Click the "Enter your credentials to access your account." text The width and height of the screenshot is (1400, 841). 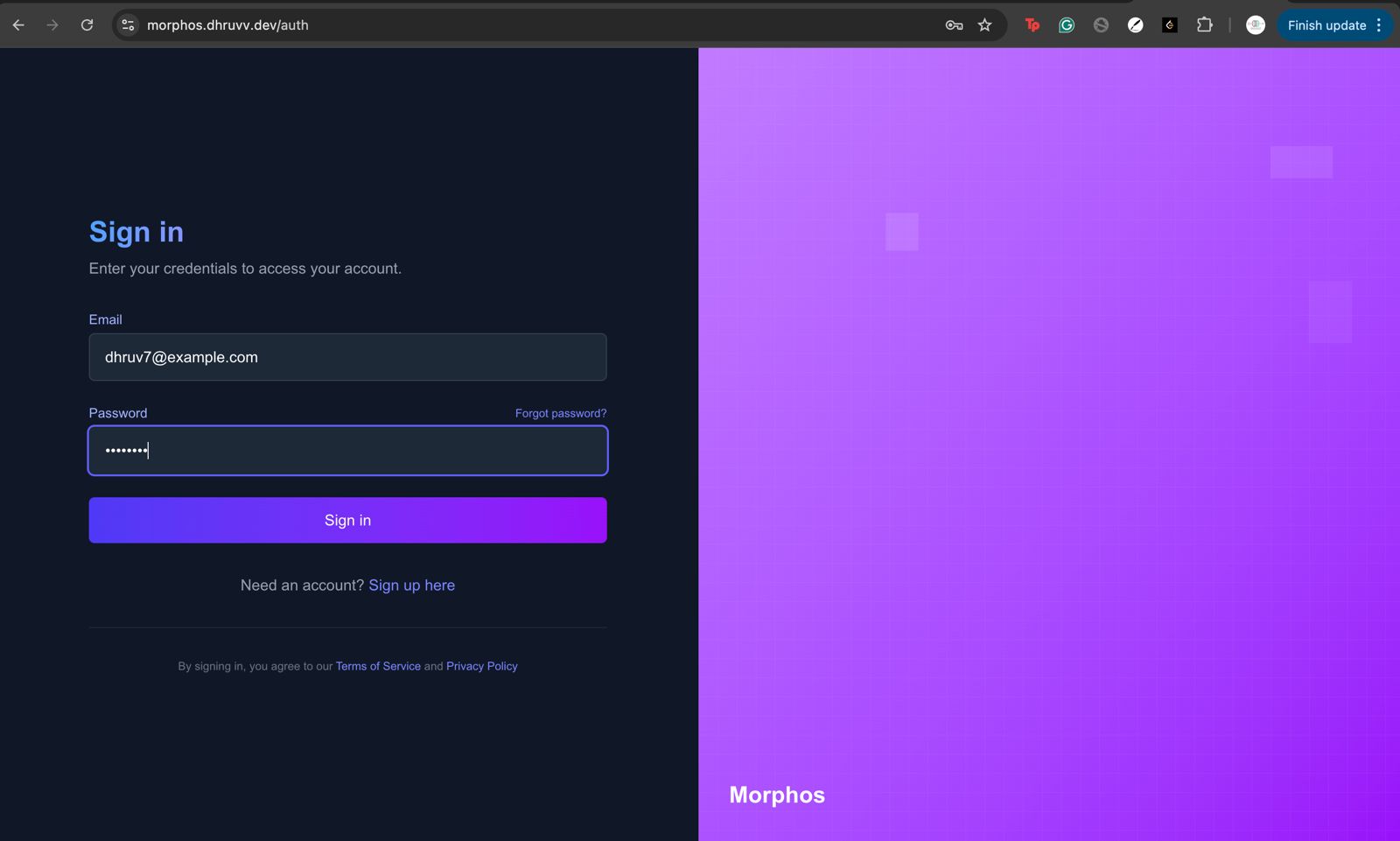(x=245, y=269)
